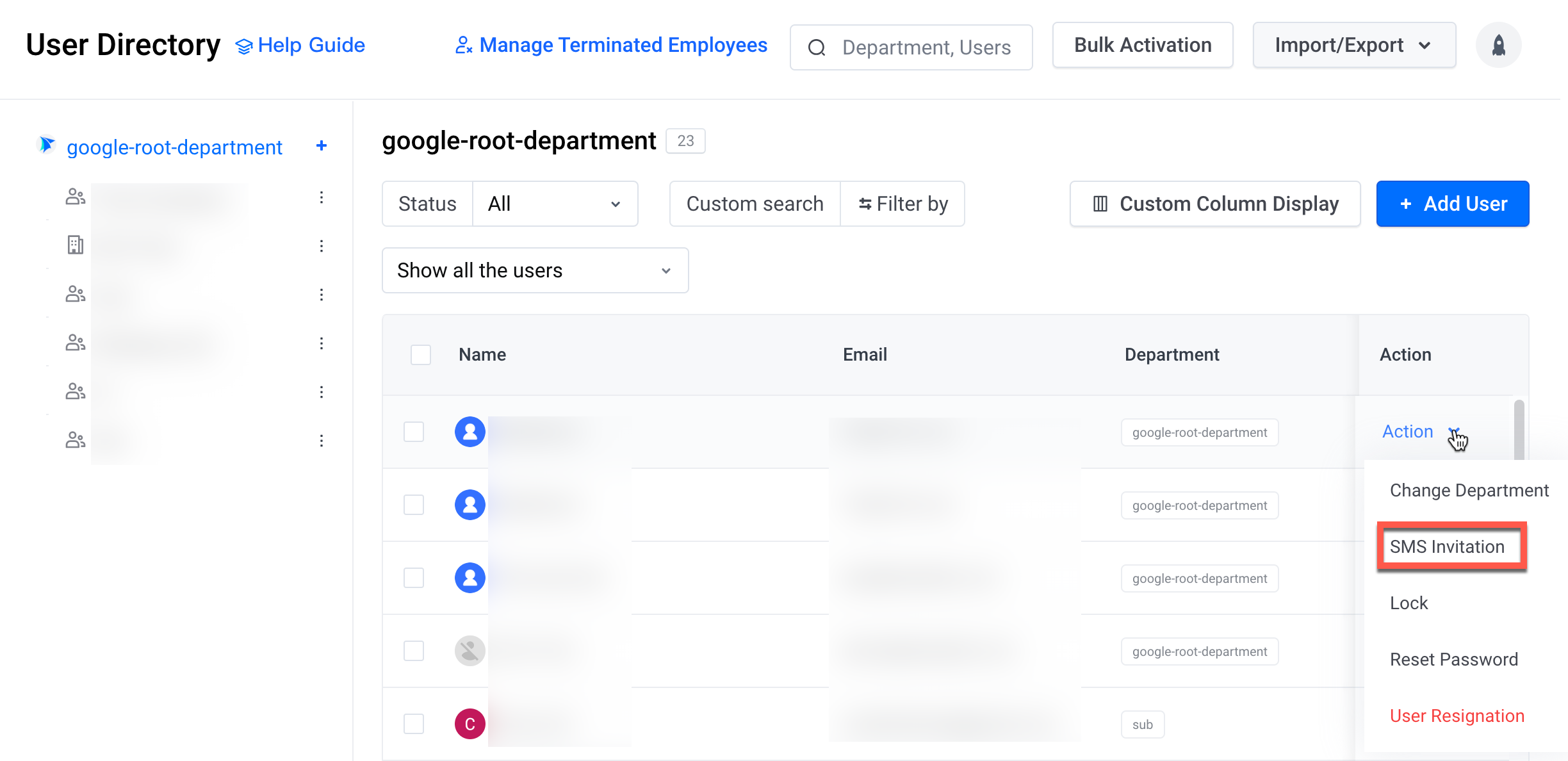Check the checkbox of the sub department row
This screenshot has height=761, width=1568.
point(414,724)
